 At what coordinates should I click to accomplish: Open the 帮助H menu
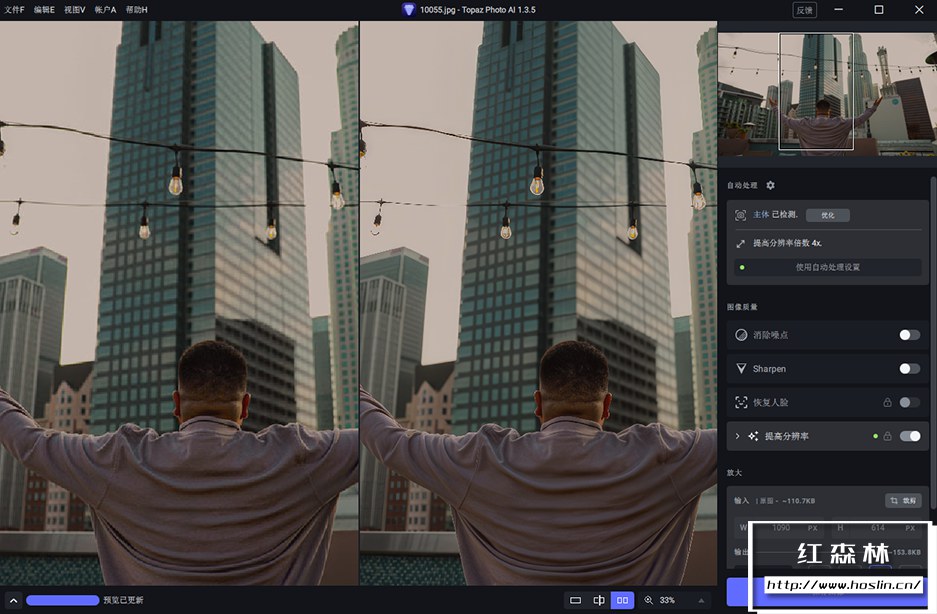pyautogui.click(x=136, y=10)
